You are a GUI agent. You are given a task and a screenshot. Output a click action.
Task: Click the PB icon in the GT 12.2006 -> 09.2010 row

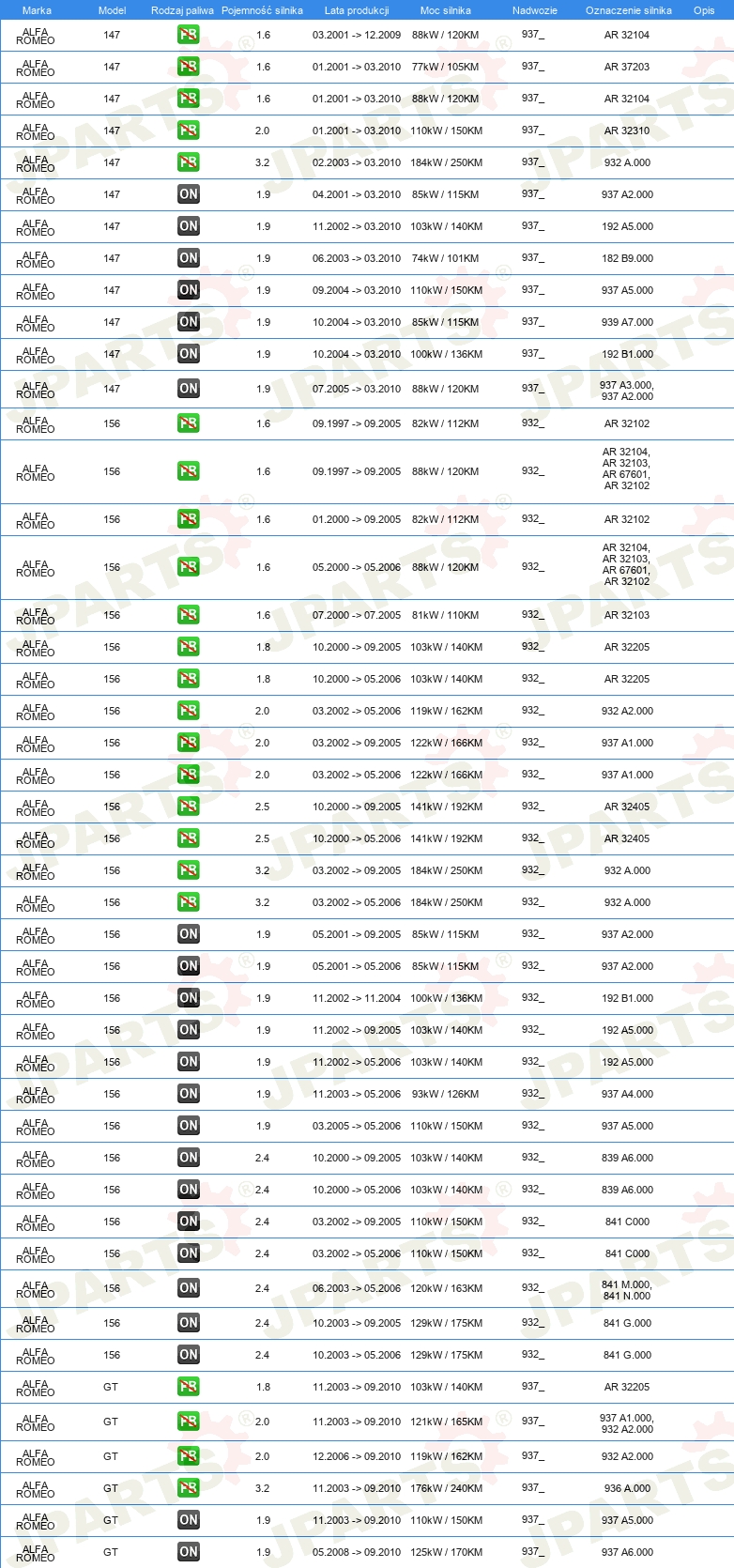[189, 1456]
